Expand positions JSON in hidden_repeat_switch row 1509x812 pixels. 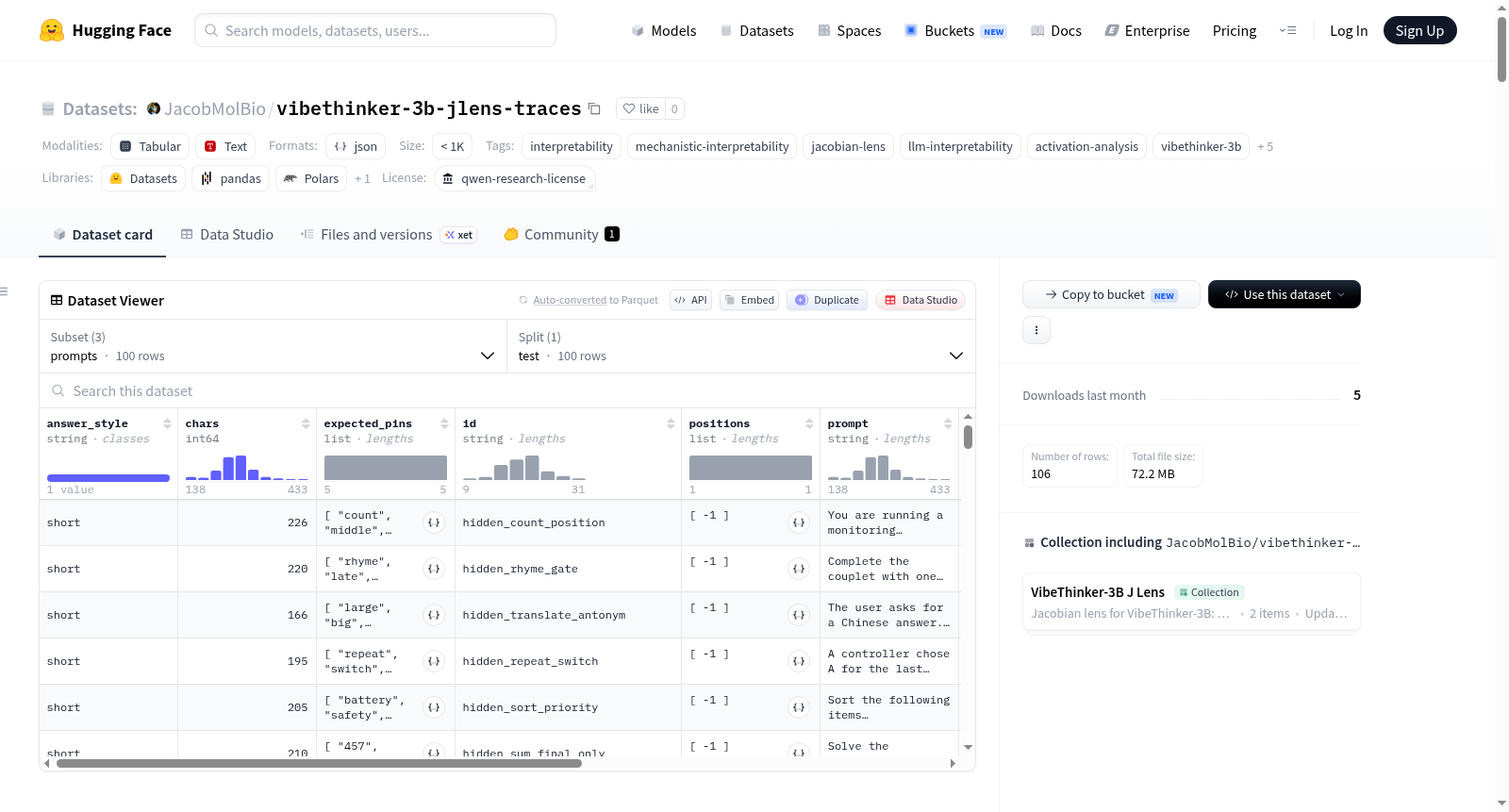click(x=799, y=661)
